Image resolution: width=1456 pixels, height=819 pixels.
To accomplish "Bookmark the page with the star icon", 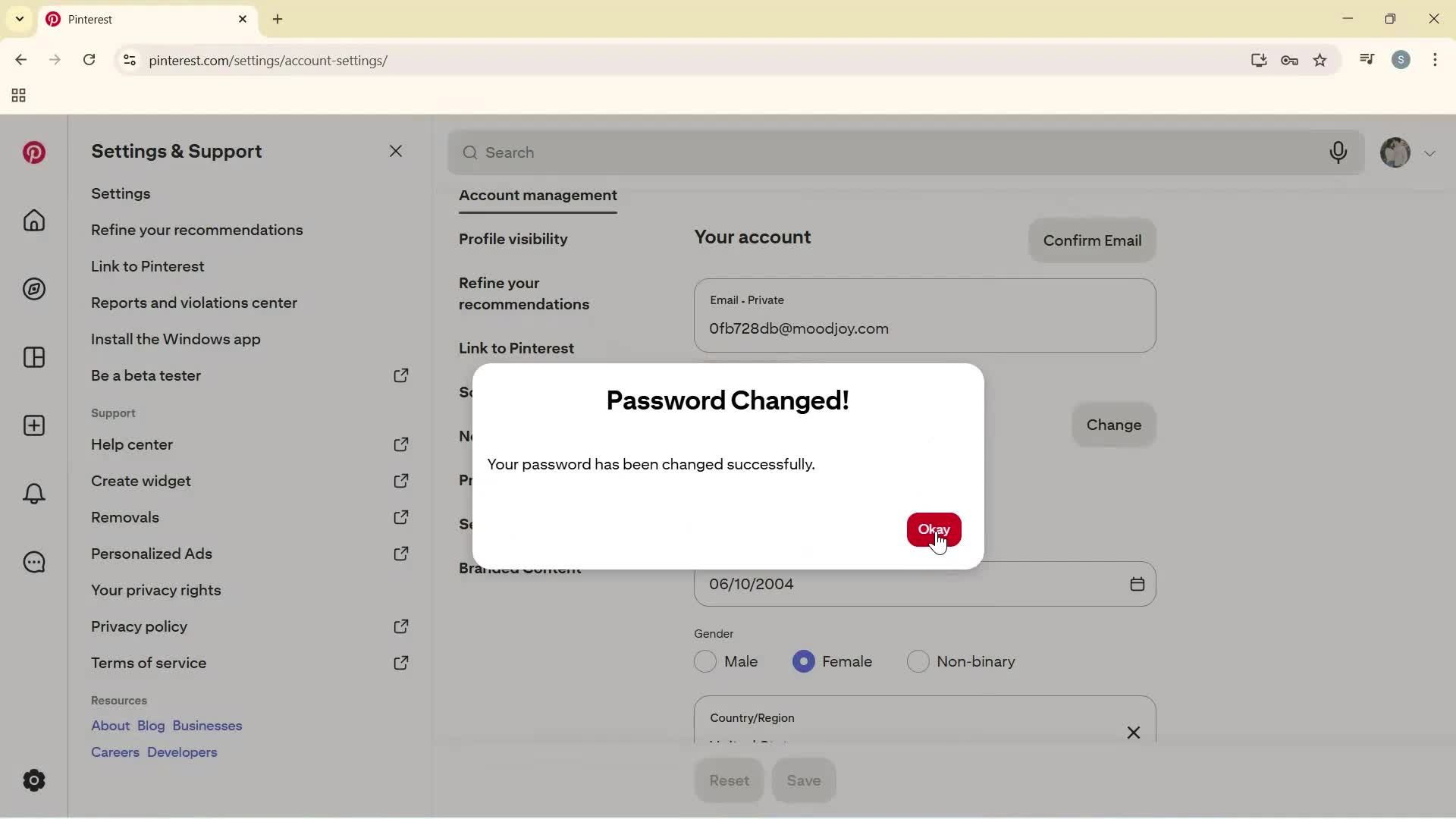I will coord(1320,60).
